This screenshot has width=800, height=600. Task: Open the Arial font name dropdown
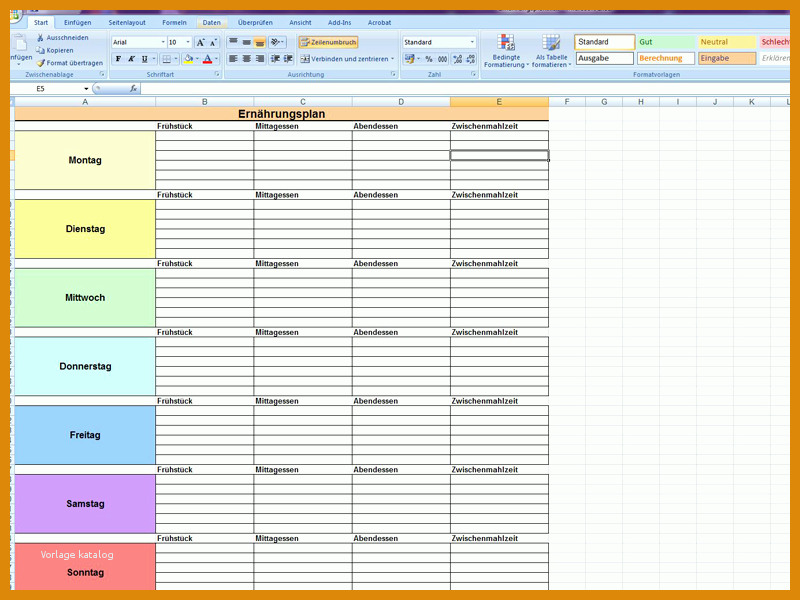(163, 42)
